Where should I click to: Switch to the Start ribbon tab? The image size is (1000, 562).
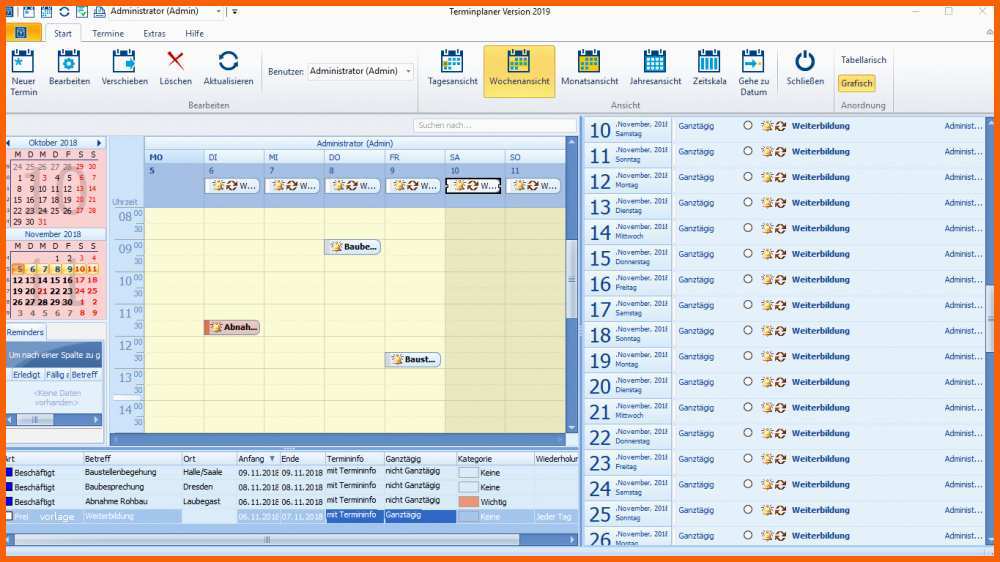[x=62, y=33]
